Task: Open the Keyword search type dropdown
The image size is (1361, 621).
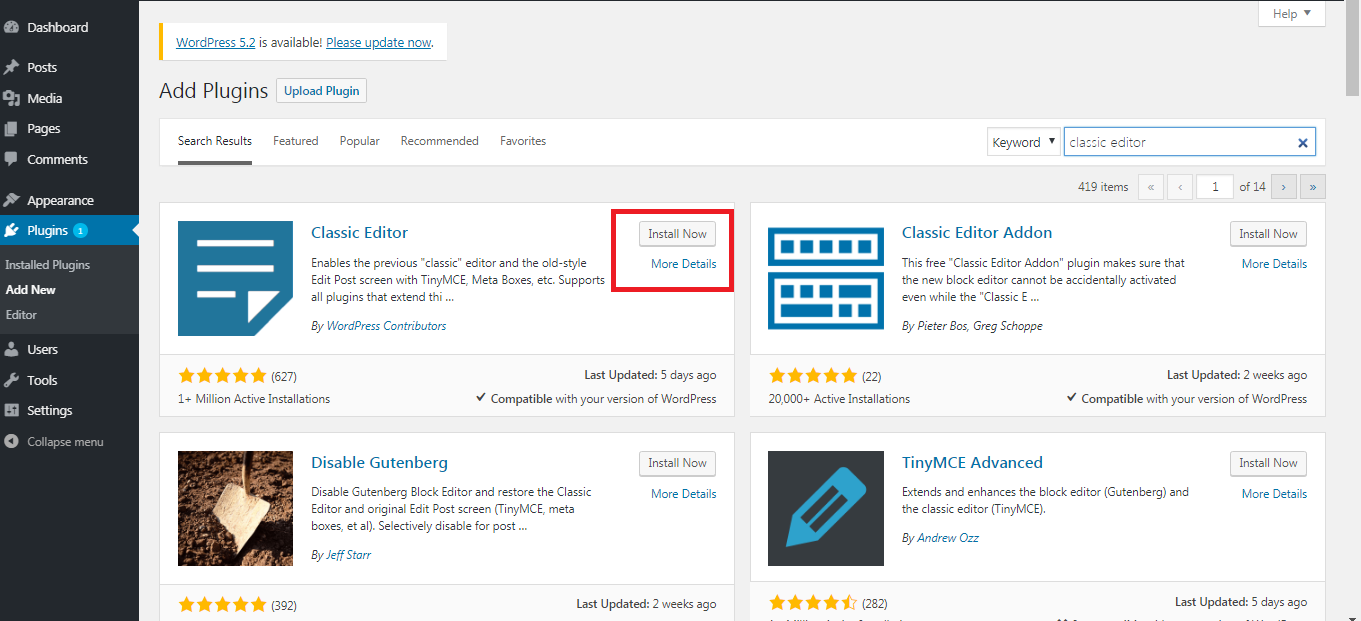Action: tap(1023, 142)
